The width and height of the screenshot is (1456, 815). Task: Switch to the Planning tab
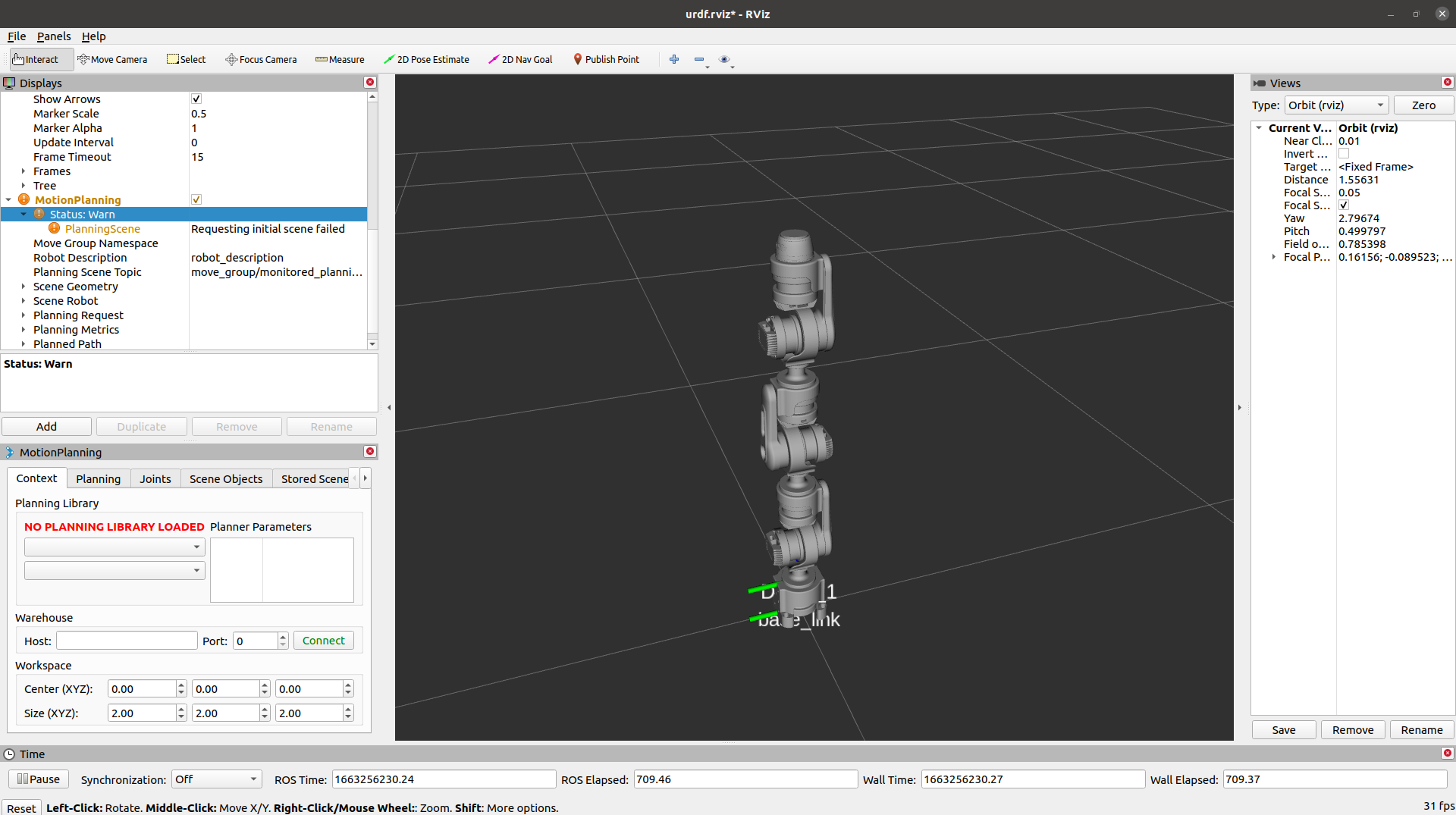coord(98,478)
